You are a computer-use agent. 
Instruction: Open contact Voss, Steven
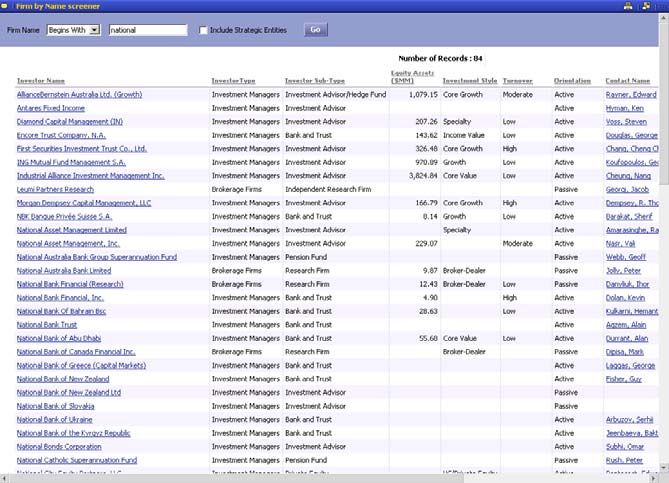pyautogui.click(x=626, y=122)
